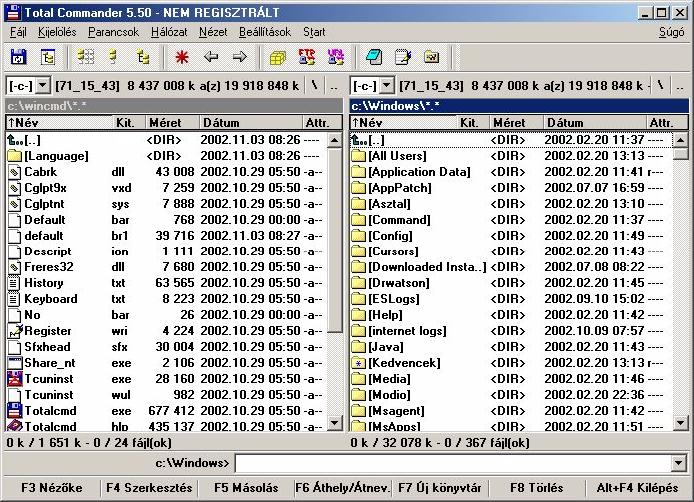
Task: Click the F7 Új könyvtár button
Action: coord(440,488)
